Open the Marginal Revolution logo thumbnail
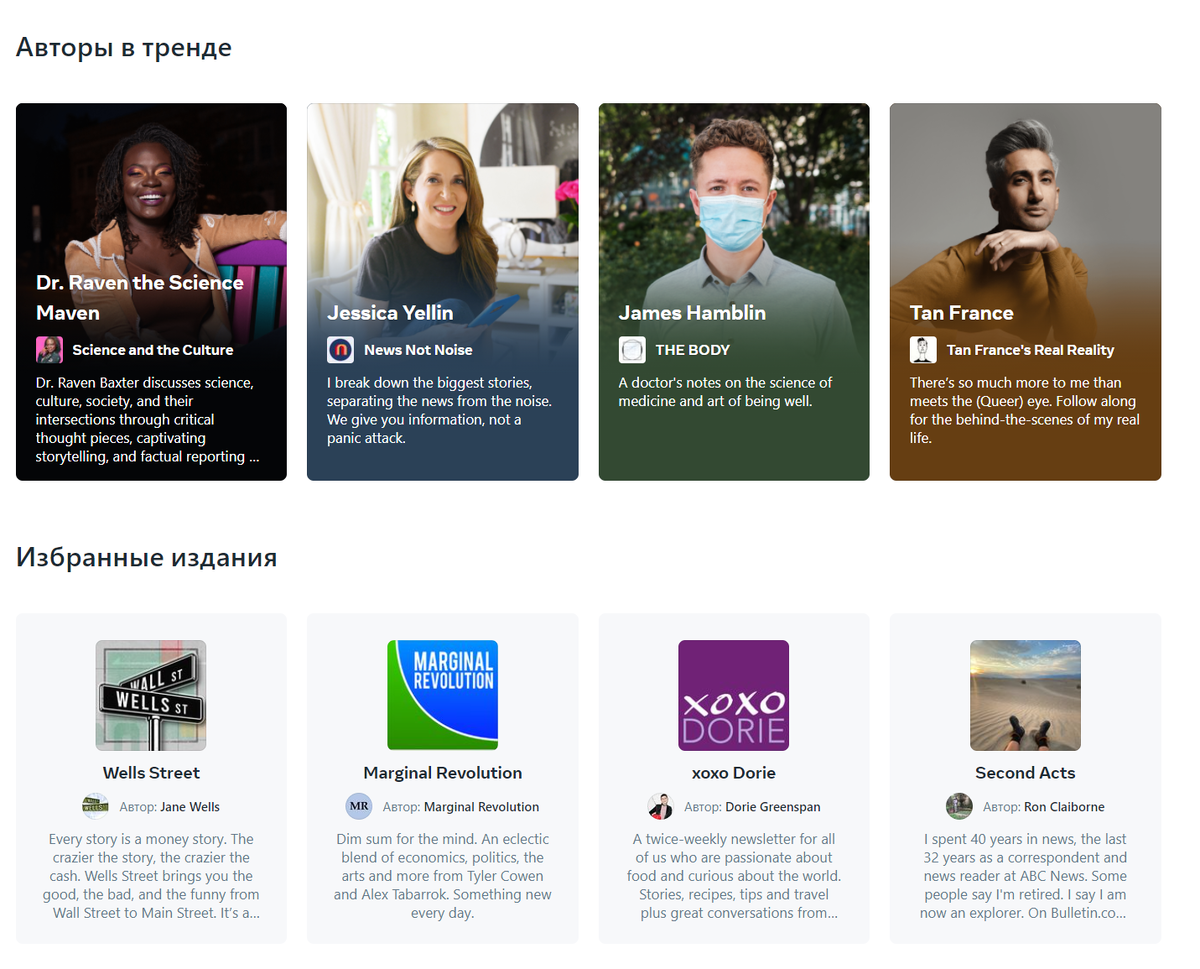 click(442, 695)
